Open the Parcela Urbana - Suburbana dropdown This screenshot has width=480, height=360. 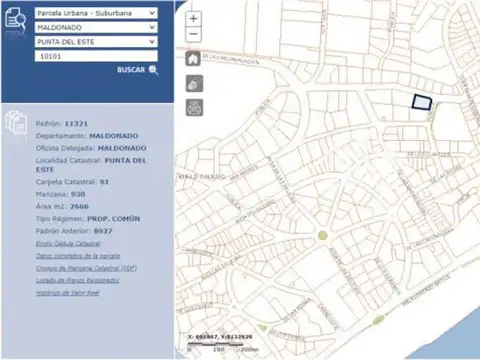[x=96, y=13]
